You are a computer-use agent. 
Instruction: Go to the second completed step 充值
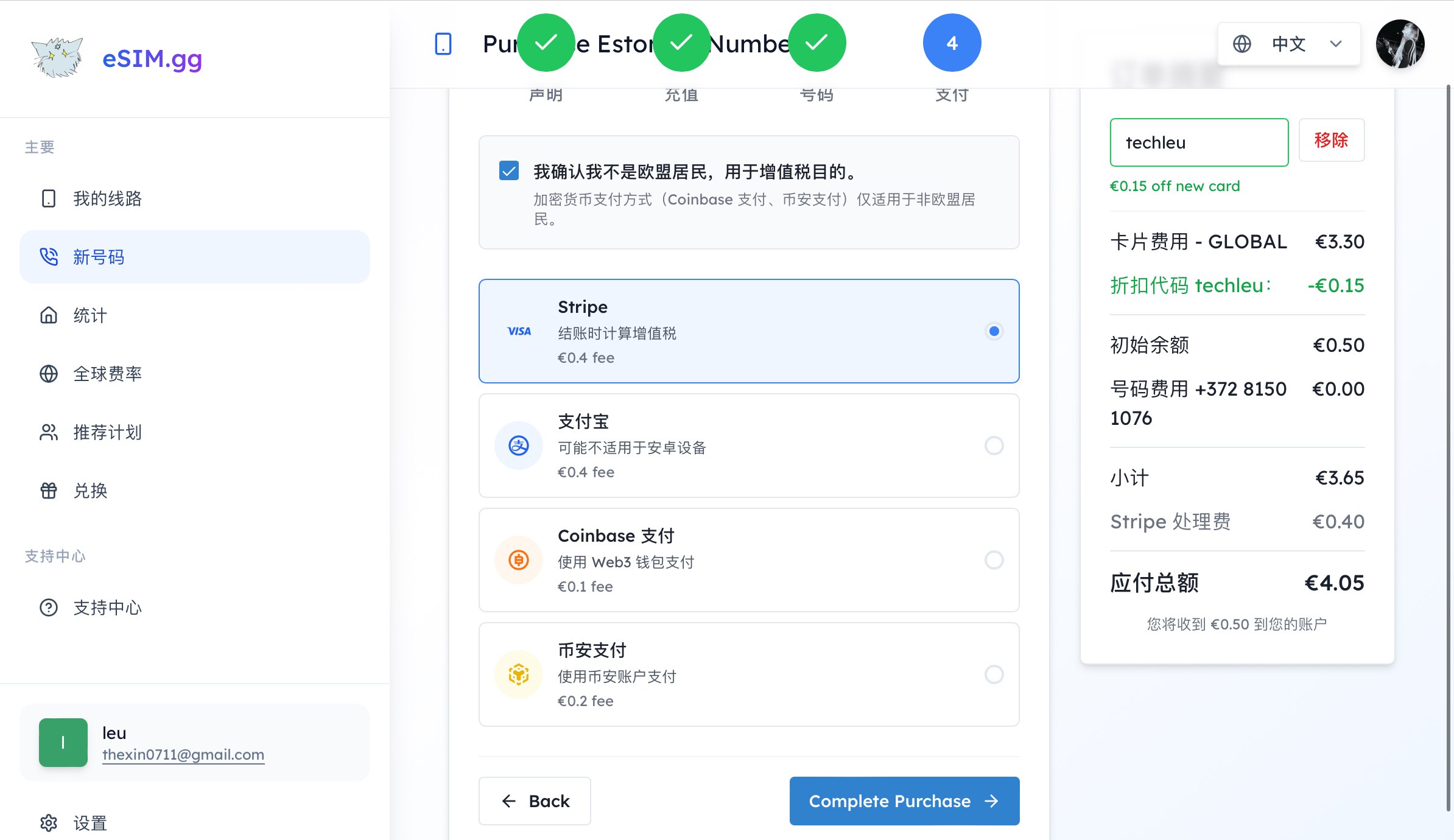click(x=682, y=43)
